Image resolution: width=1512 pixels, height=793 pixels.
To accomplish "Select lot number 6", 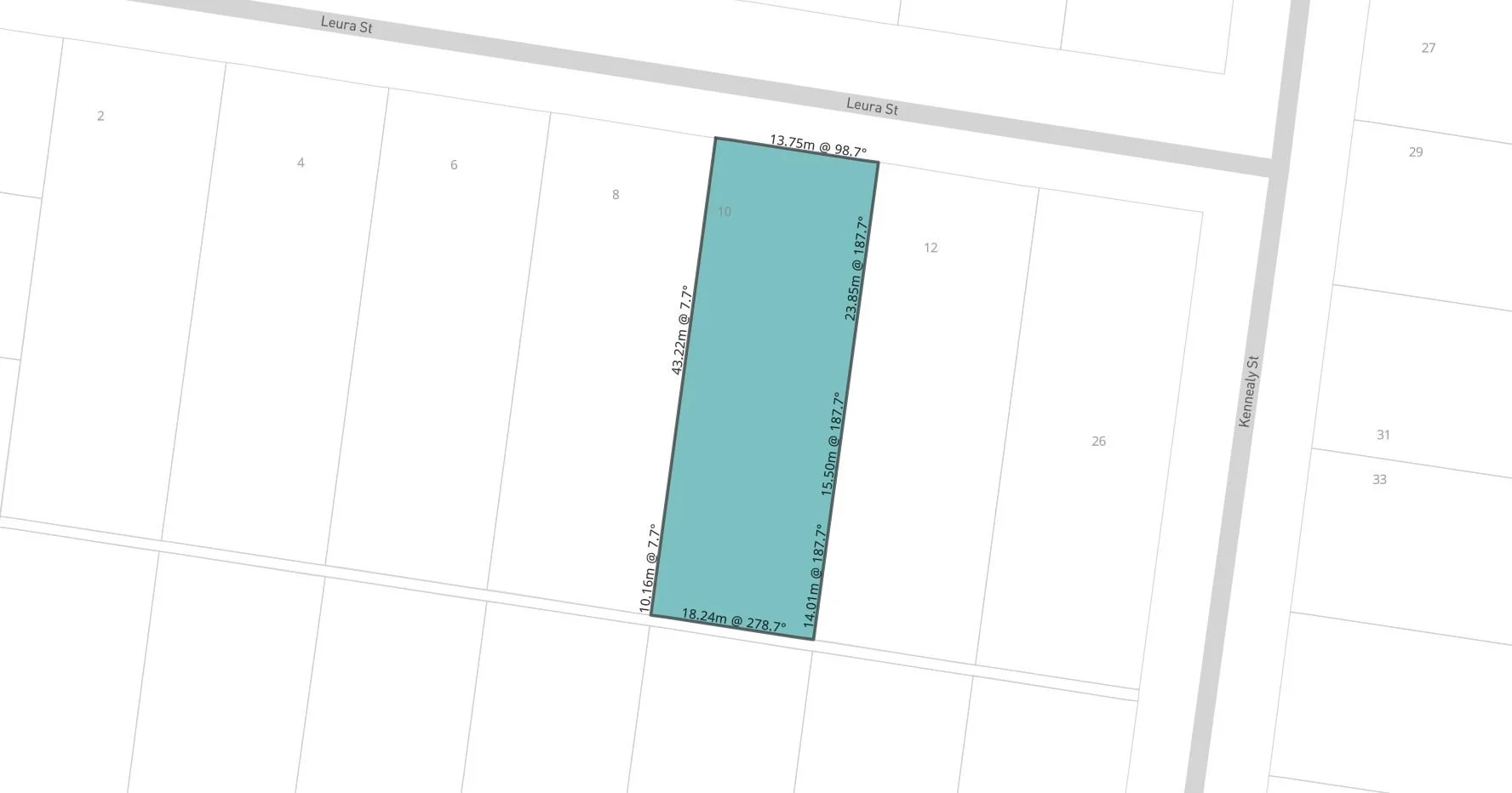I will 454,165.
